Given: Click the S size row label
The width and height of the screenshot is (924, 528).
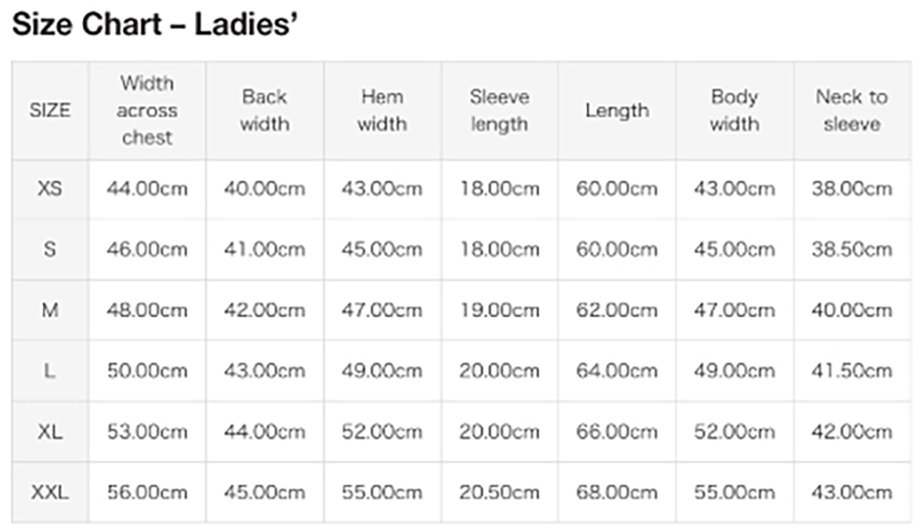Looking at the screenshot, I should (x=50, y=250).
